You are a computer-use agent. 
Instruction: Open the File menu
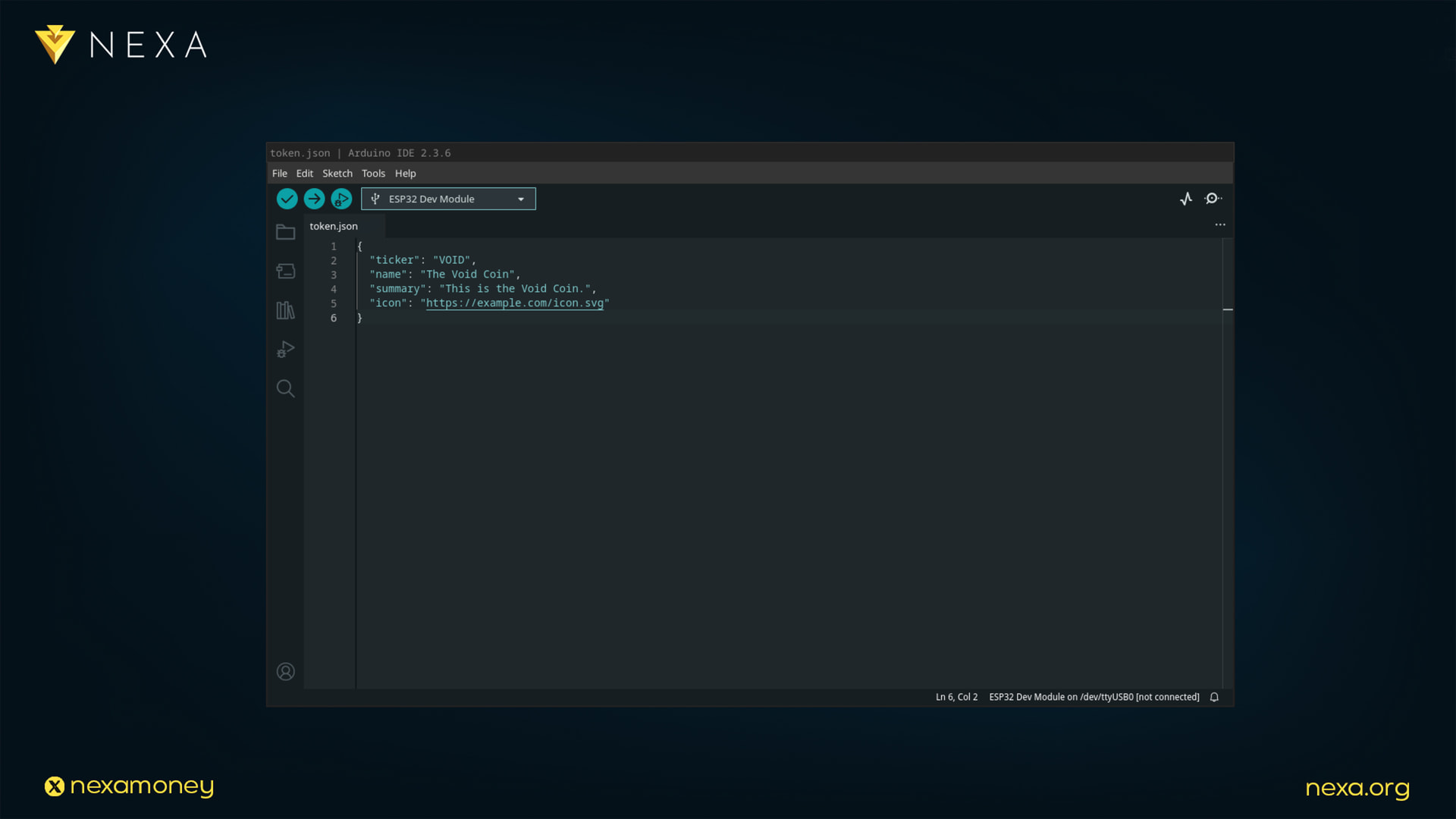pyautogui.click(x=279, y=174)
